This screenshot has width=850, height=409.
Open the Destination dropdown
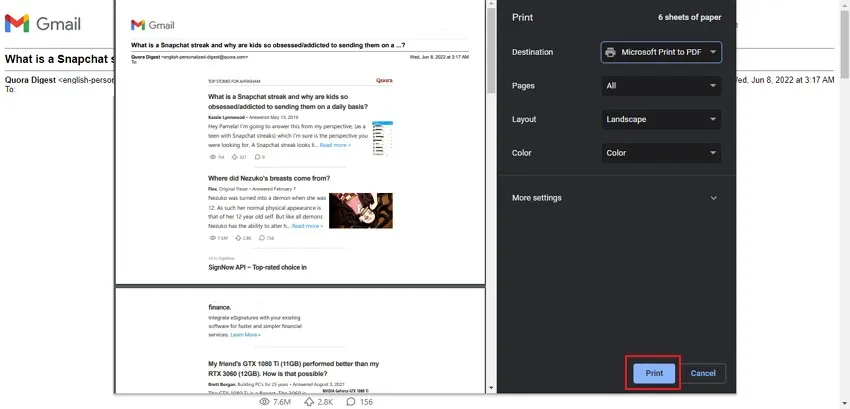click(660, 52)
